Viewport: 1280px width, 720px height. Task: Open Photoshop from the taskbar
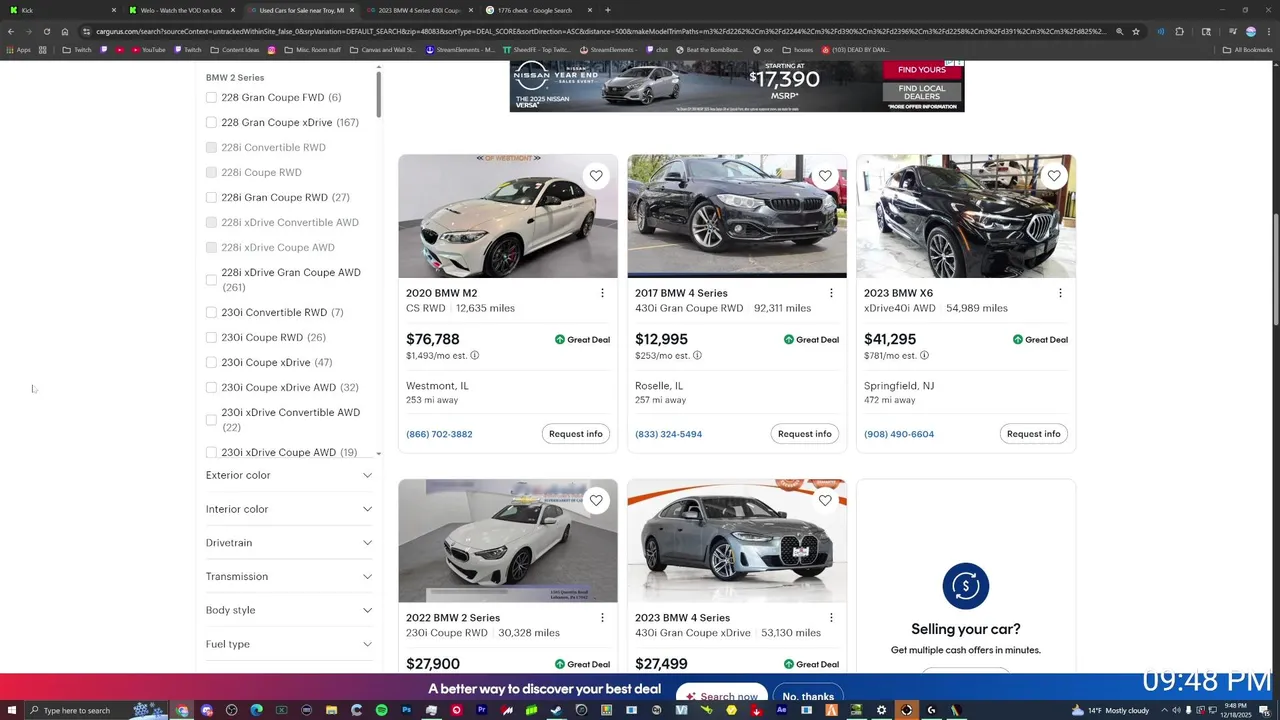point(407,710)
